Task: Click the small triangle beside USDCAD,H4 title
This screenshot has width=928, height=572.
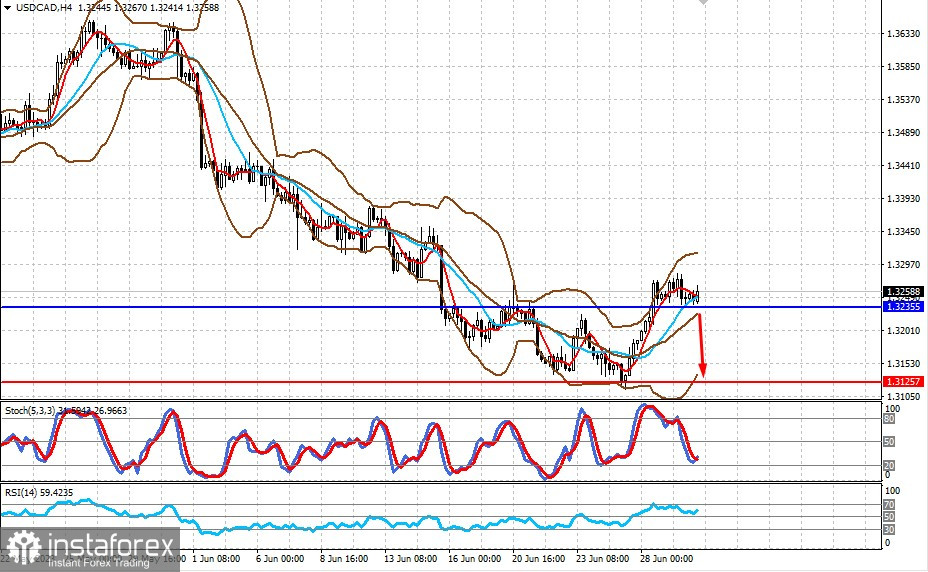Action: [x=7, y=8]
